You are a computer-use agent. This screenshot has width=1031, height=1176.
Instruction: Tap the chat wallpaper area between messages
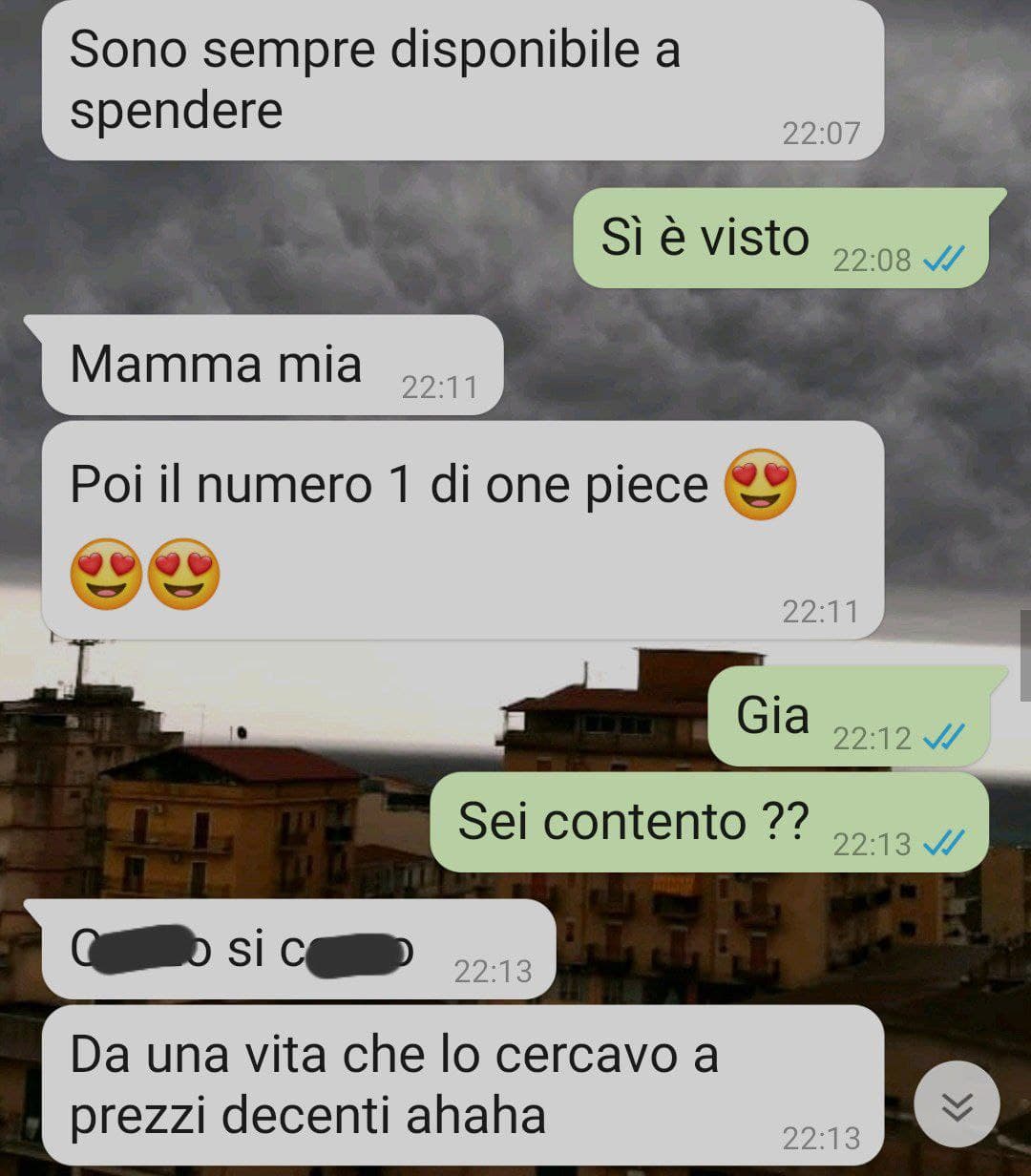tap(286, 239)
